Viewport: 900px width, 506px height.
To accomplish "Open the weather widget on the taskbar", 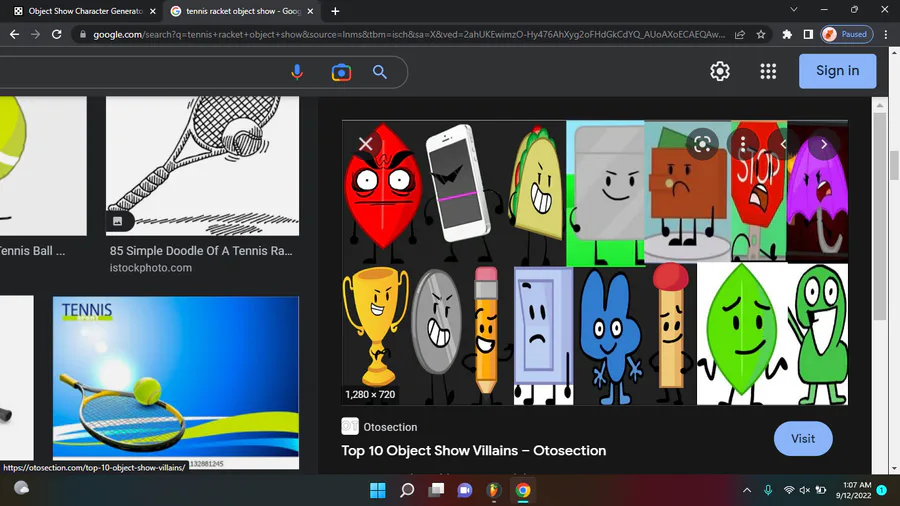I will tap(22, 488).
